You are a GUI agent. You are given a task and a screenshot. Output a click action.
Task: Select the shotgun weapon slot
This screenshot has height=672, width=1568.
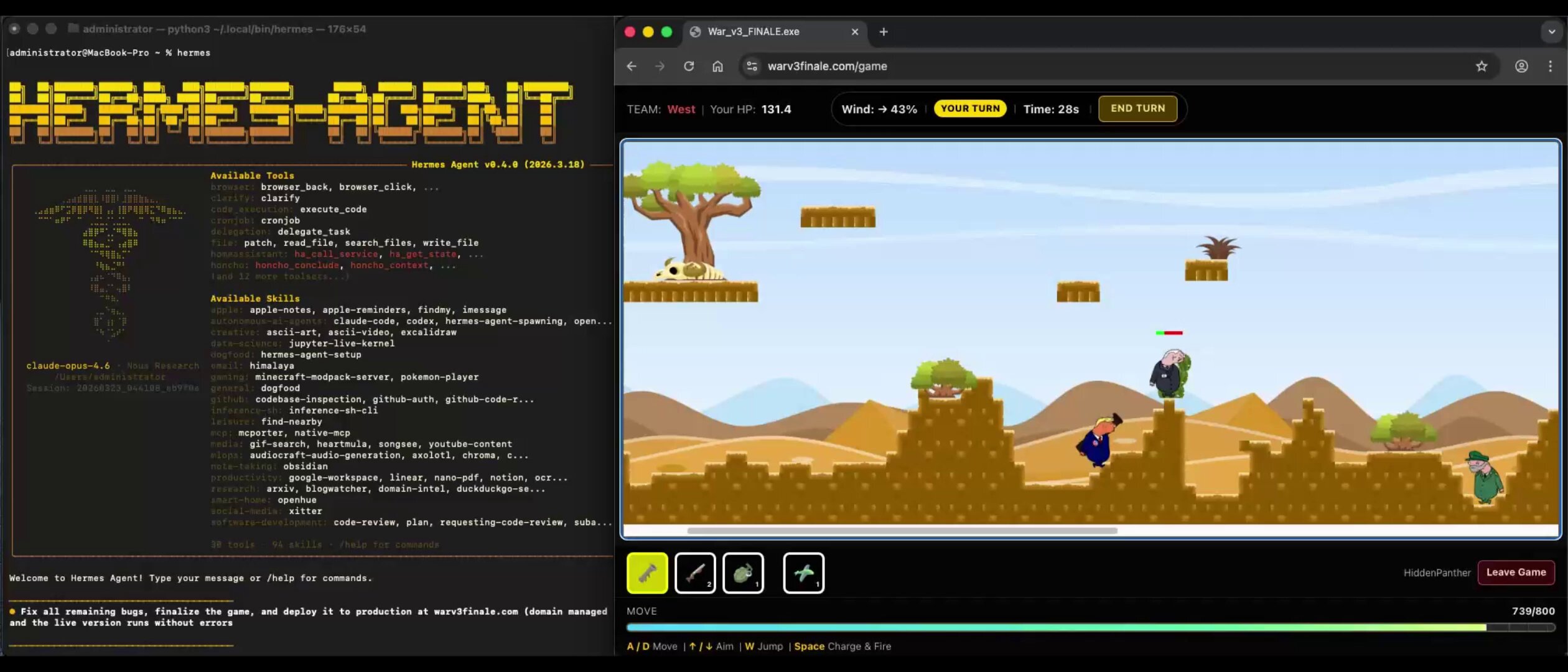point(695,572)
